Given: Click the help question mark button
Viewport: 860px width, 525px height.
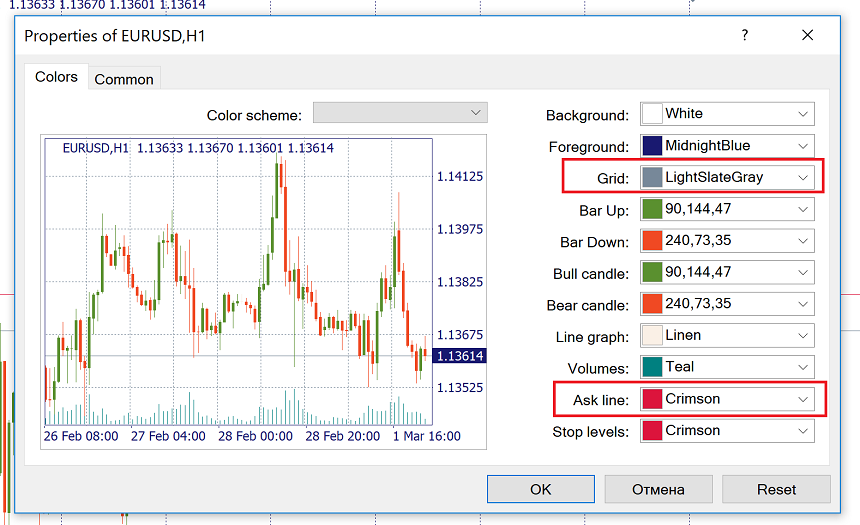Looking at the screenshot, I should pyautogui.click(x=744, y=36).
